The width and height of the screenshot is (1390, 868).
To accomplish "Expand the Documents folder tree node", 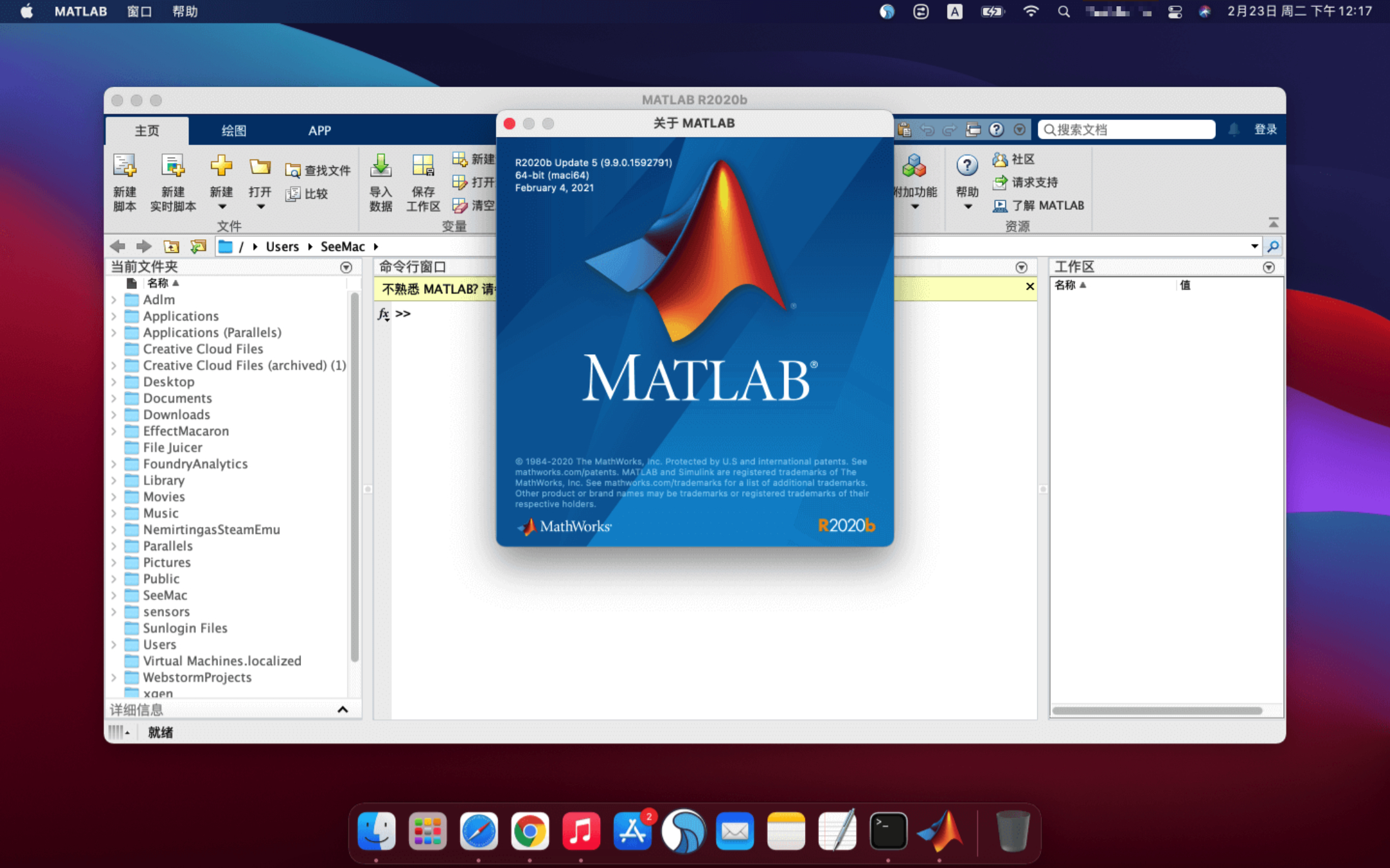I will coord(114,398).
